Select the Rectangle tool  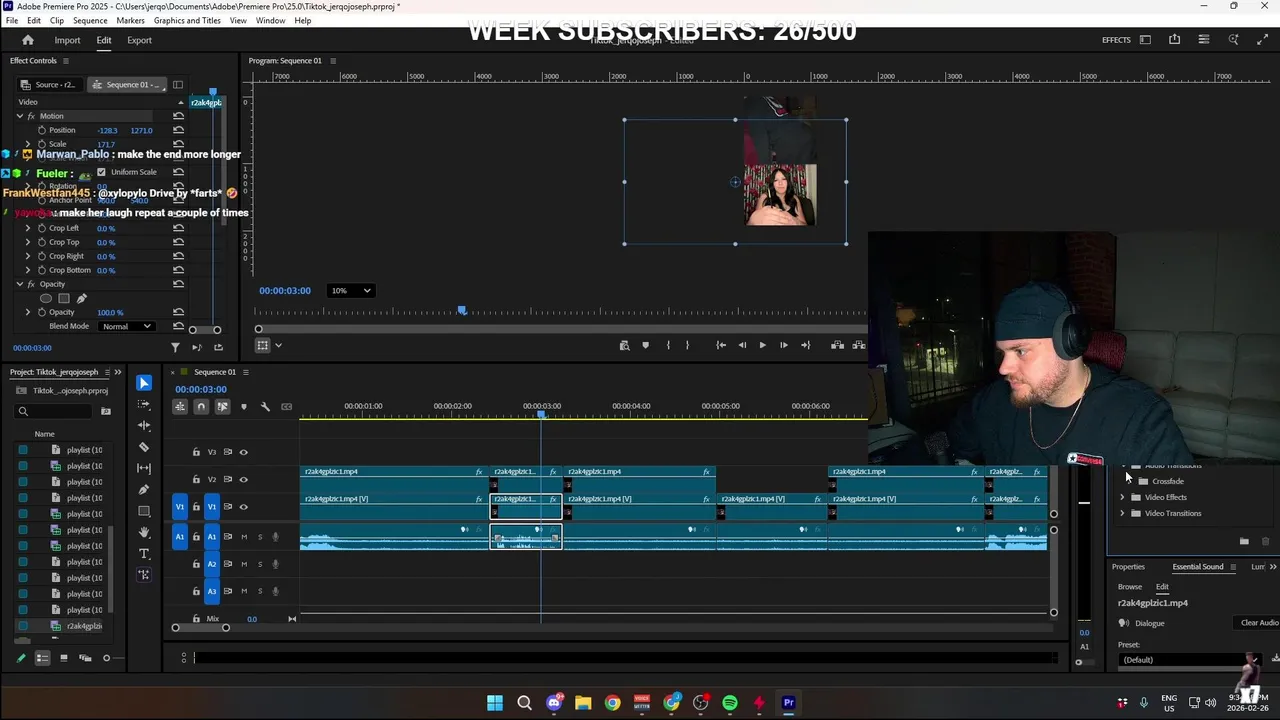click(144, 511)
